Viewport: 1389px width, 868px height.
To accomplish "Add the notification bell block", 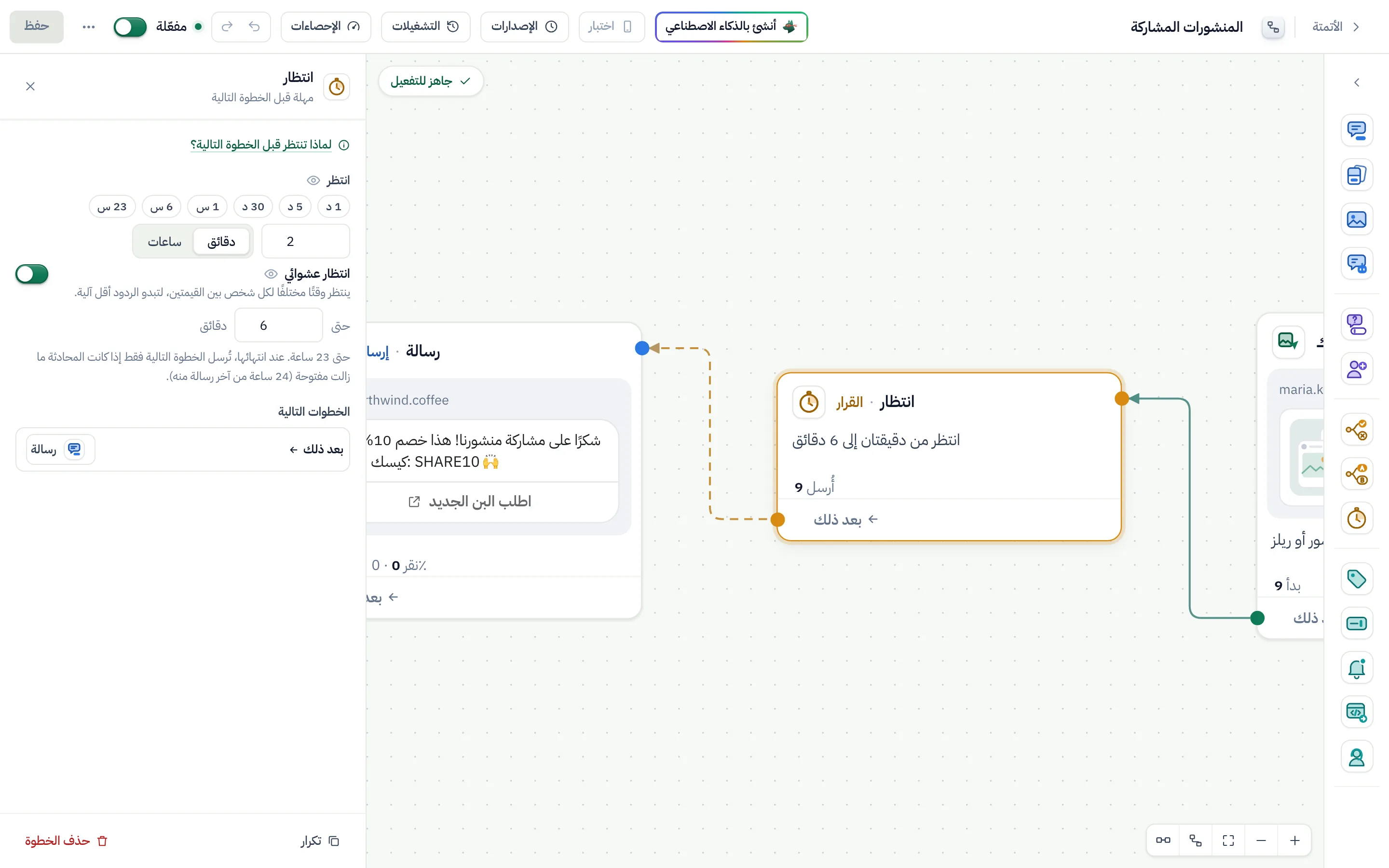I will coord(1356,668).
